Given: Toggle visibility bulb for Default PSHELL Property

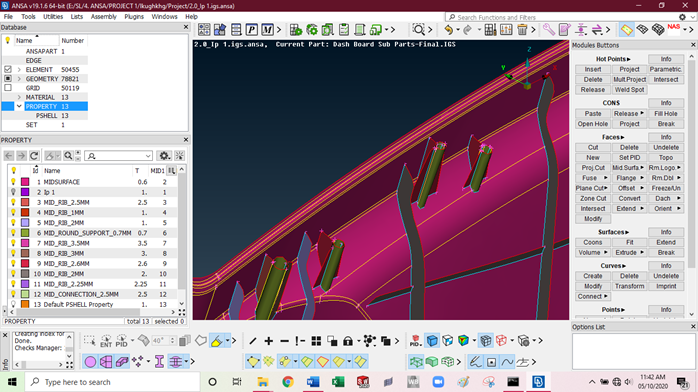Looking at the screenshot, I should point(13,305).
